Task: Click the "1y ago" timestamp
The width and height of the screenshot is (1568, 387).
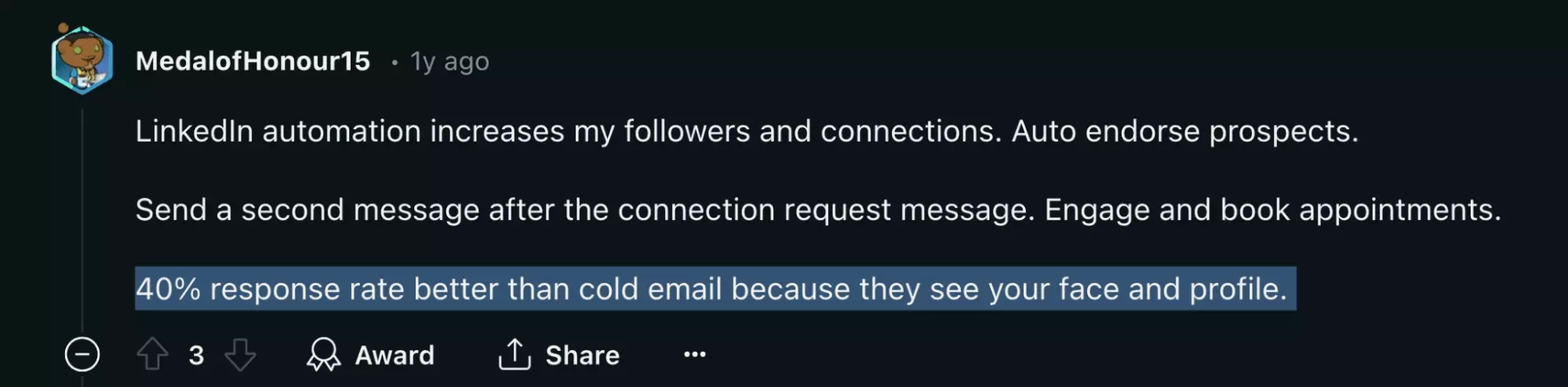Action: 449,61
